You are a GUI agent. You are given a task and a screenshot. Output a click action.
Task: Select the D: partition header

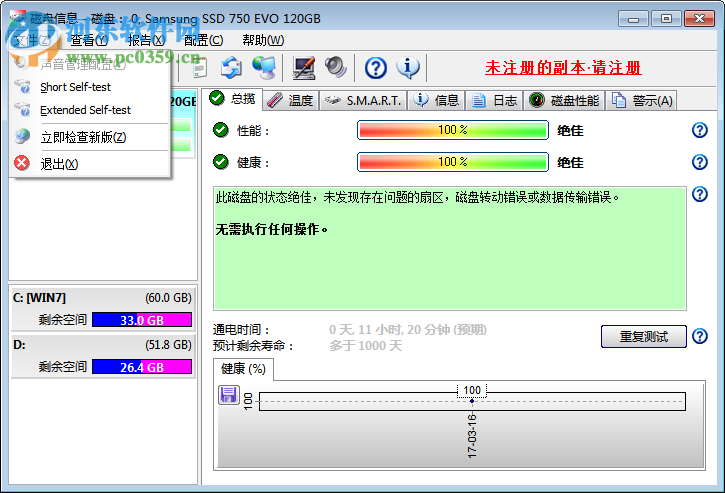click(x=102, y=345)
